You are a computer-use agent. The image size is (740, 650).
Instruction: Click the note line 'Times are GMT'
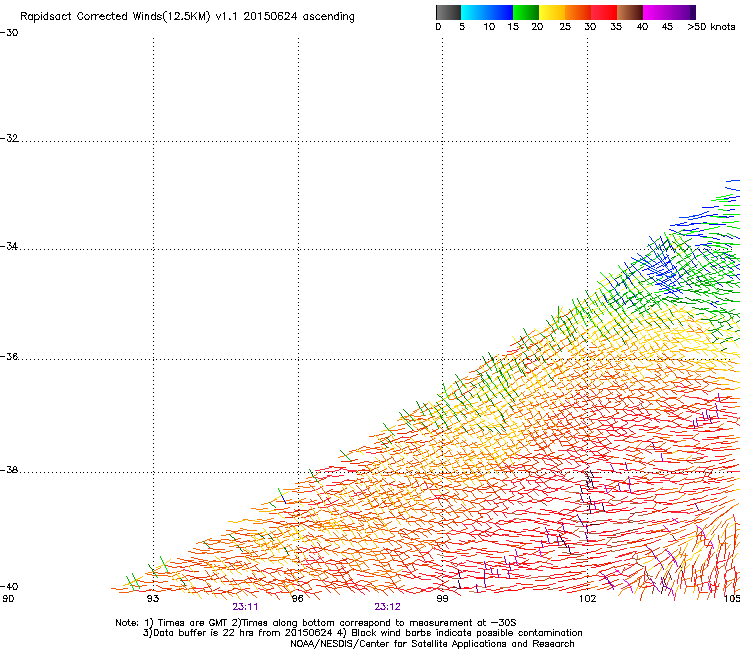coord(193,623)
